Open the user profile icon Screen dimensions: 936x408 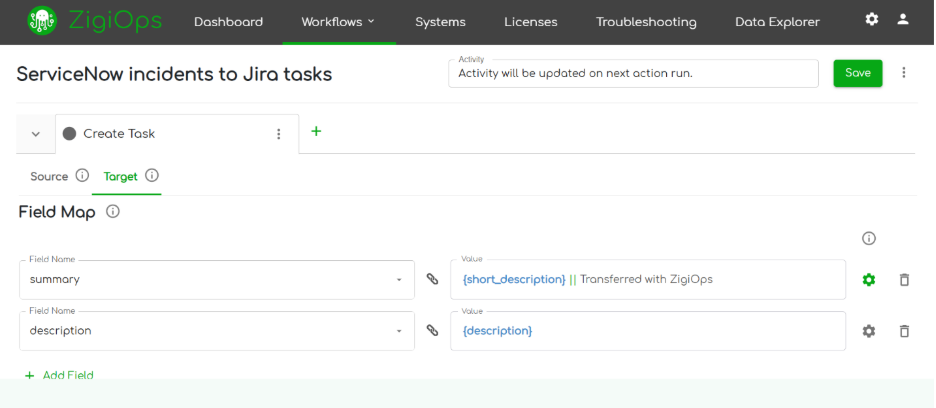903,20
